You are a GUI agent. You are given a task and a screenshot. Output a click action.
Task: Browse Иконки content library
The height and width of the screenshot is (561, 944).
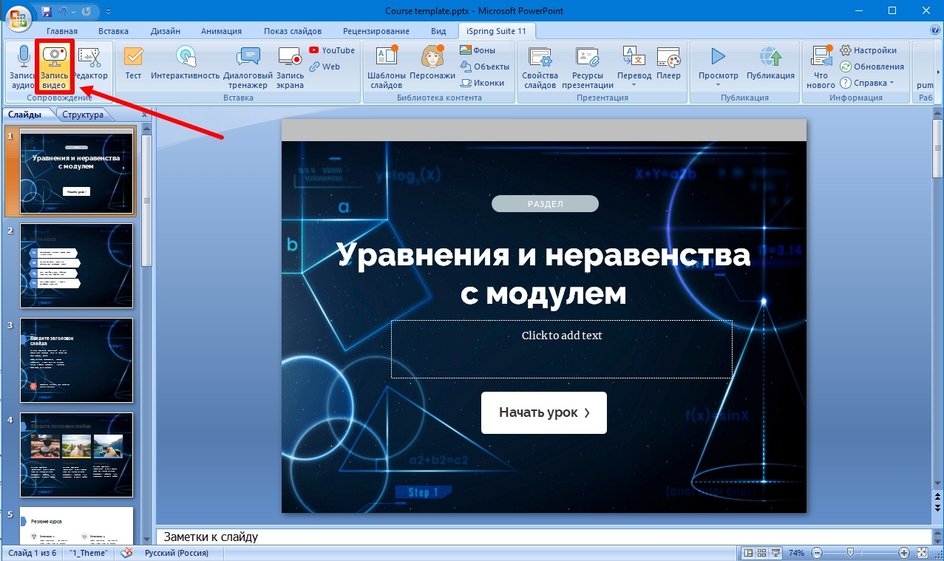[482, 83]
